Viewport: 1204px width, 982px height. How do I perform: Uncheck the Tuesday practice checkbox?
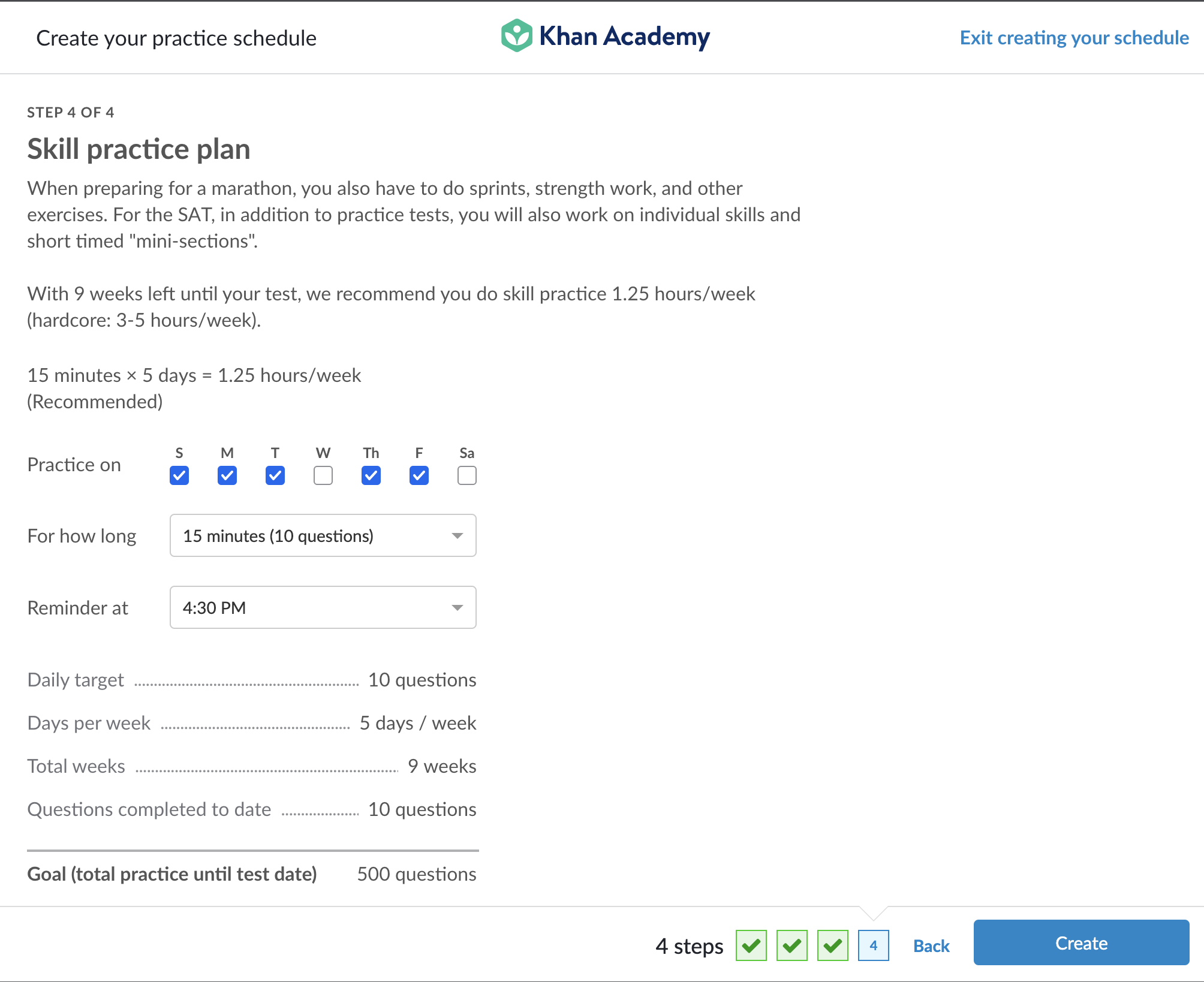(275, 475)
